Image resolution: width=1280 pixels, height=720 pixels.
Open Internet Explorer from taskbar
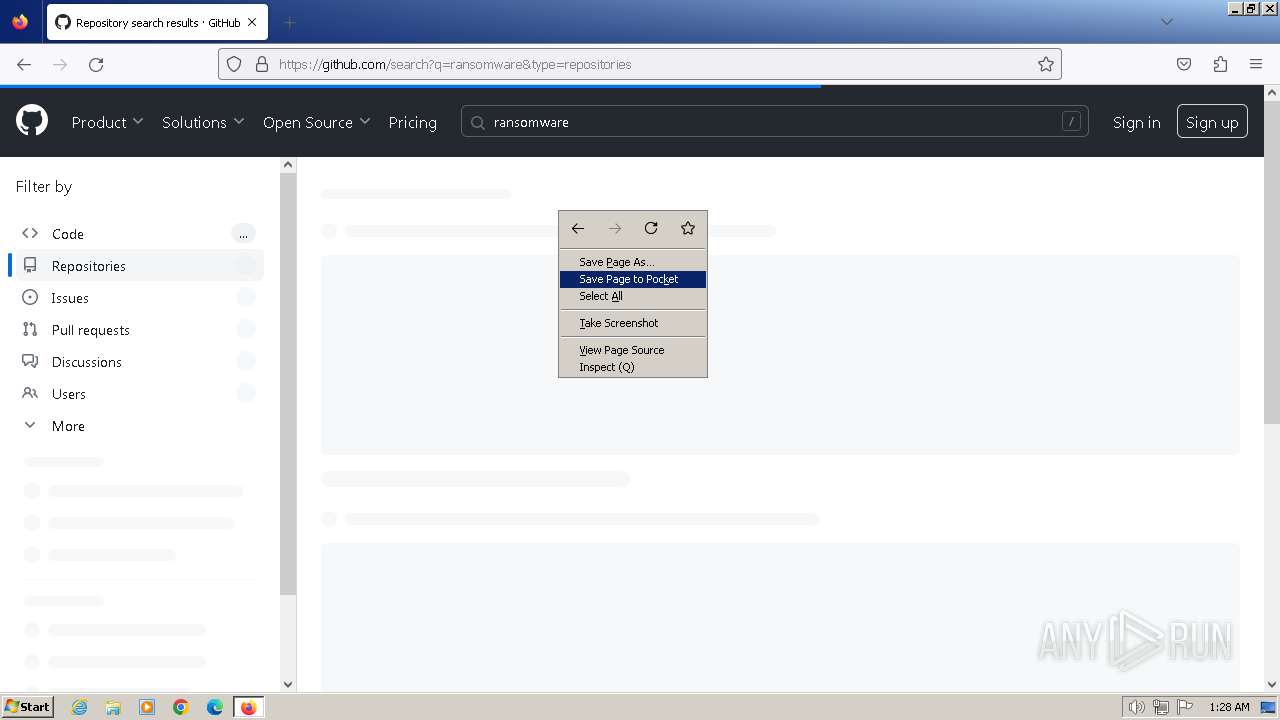coord(80,707)
